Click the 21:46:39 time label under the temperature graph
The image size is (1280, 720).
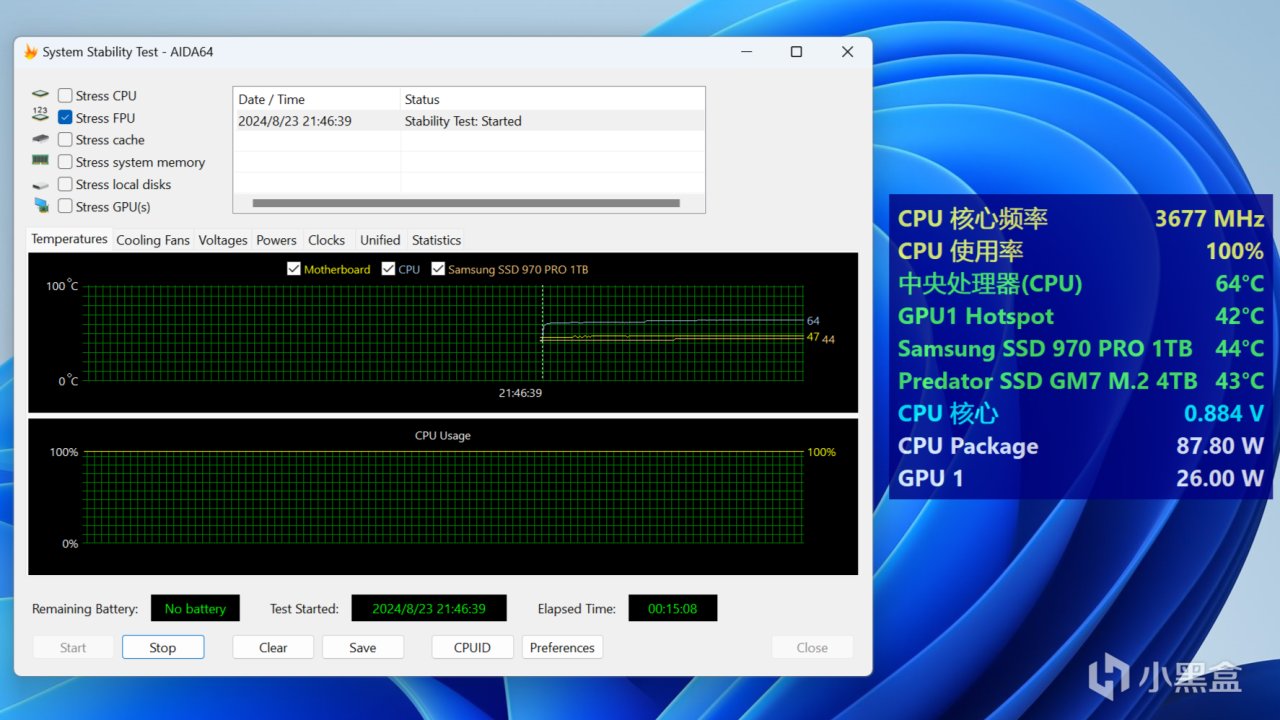[x=521, y=393]
